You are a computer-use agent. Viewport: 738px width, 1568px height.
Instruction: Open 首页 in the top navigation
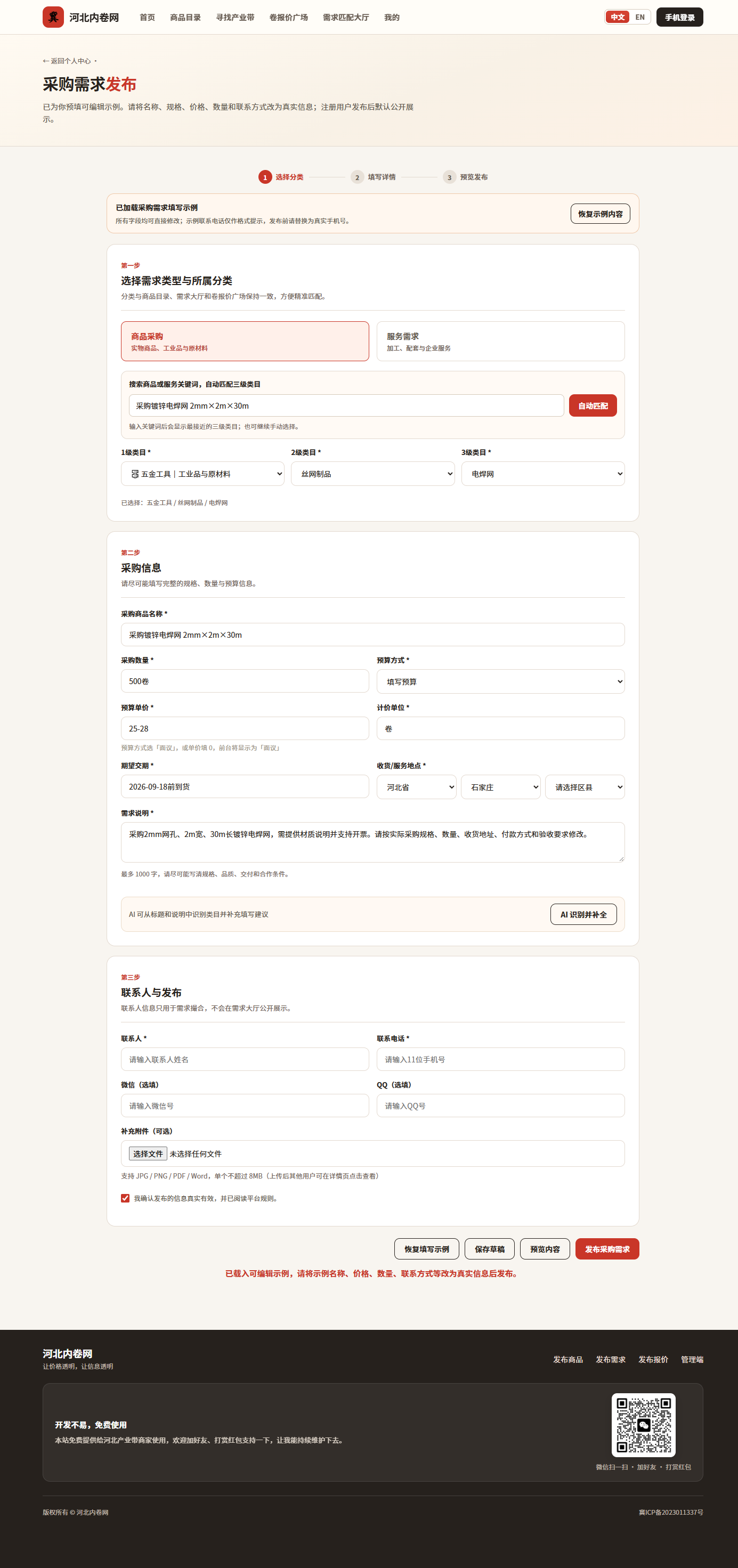(x=148, y=17)
